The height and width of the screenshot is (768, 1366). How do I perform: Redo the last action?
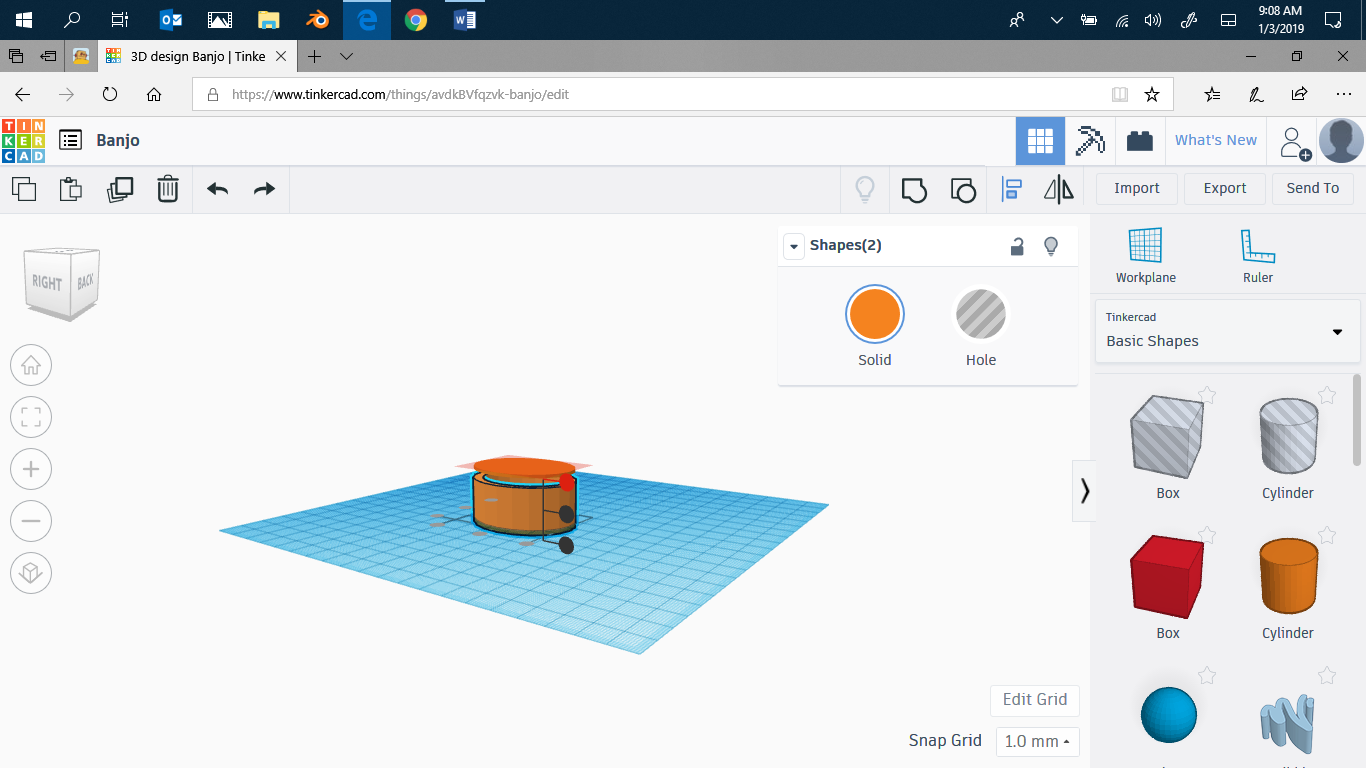tap(264, 189)
